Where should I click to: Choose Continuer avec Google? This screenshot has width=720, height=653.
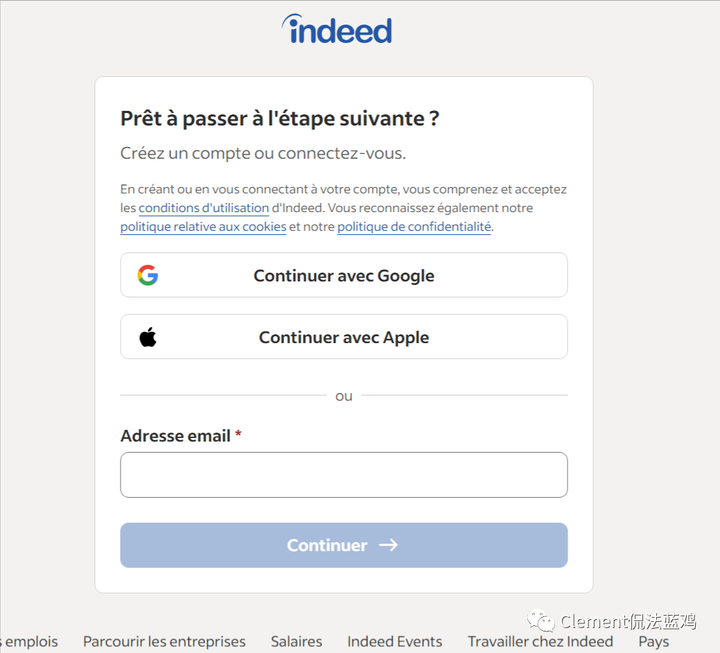tap(343, 275)
